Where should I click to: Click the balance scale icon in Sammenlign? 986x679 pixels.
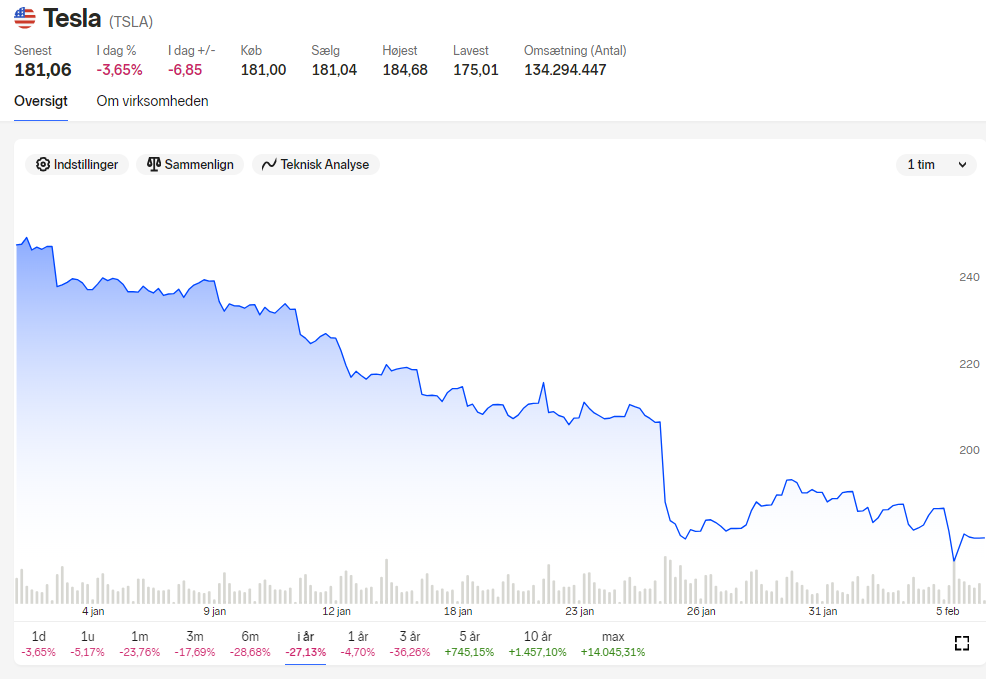[154, 164]
